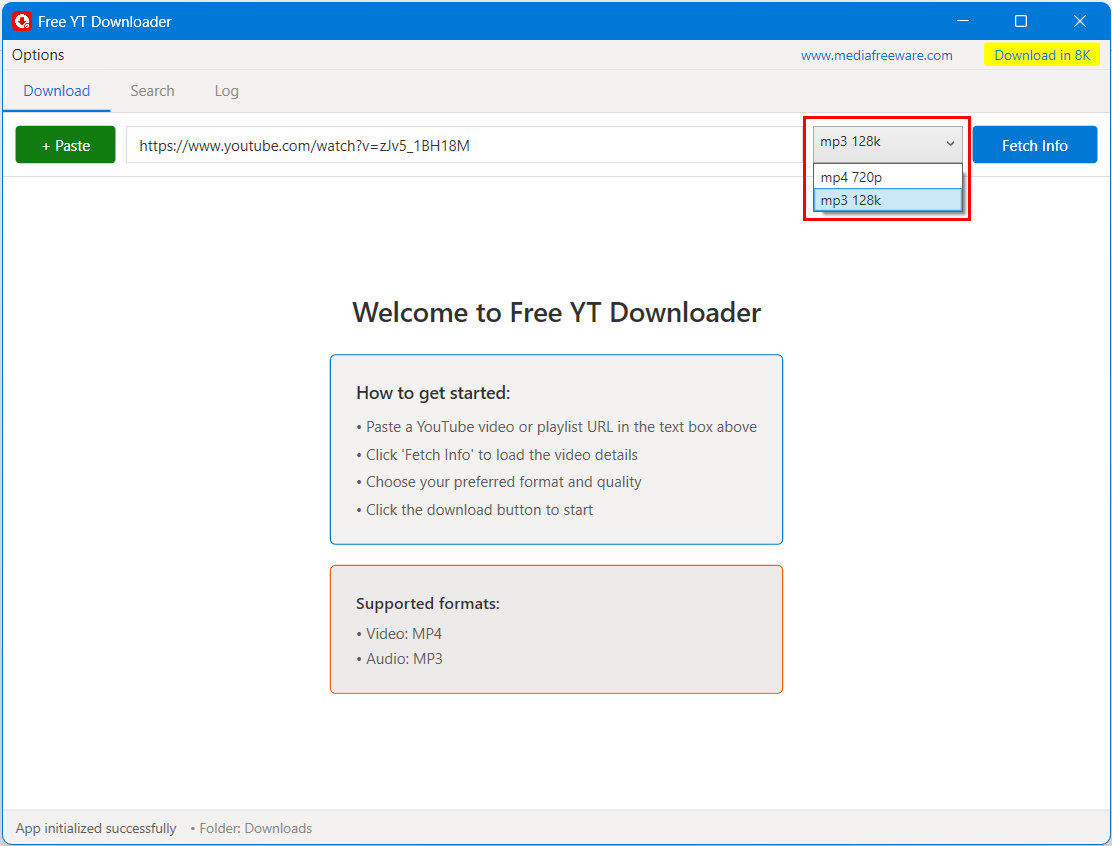Click the Supported formats panel
Viewport: 1112px width, 846px height.
tap(556, 629)
